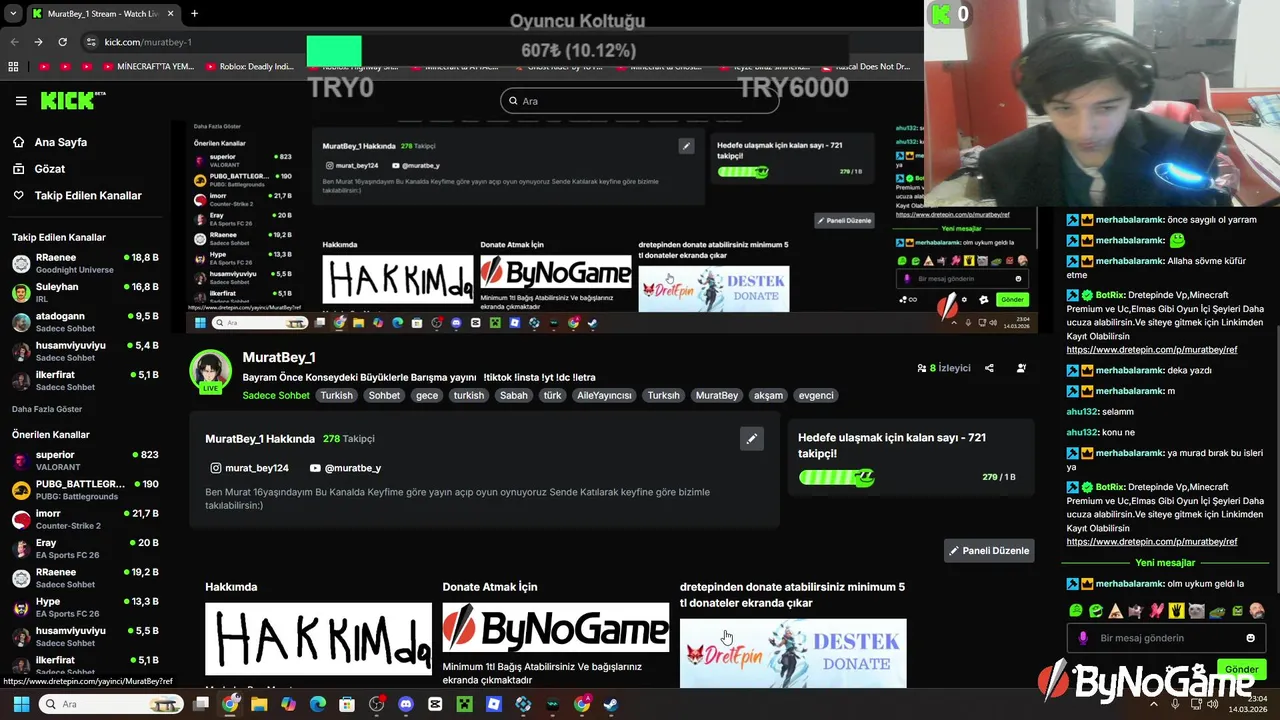Open followed channel RRaenee in Goodnight Universe
1280x720 pixels.
(85, 263)
